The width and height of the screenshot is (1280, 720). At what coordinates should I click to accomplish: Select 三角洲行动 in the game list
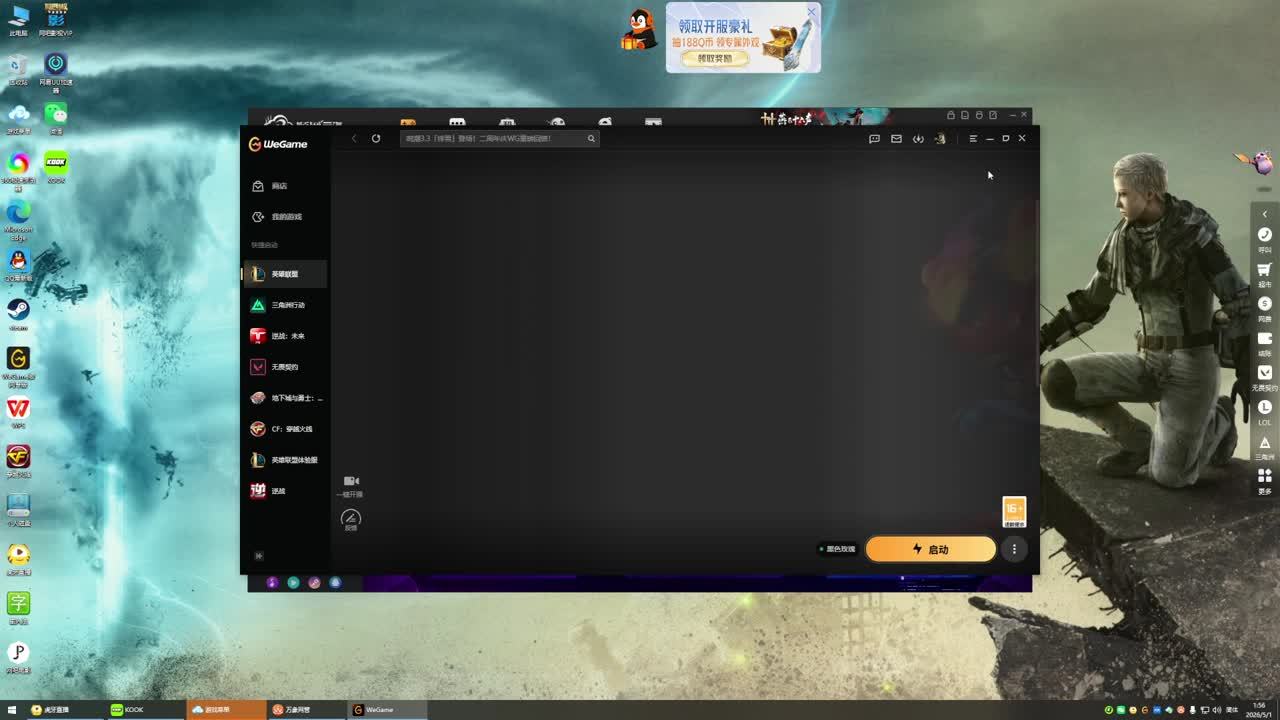click(x=286, y=305)
